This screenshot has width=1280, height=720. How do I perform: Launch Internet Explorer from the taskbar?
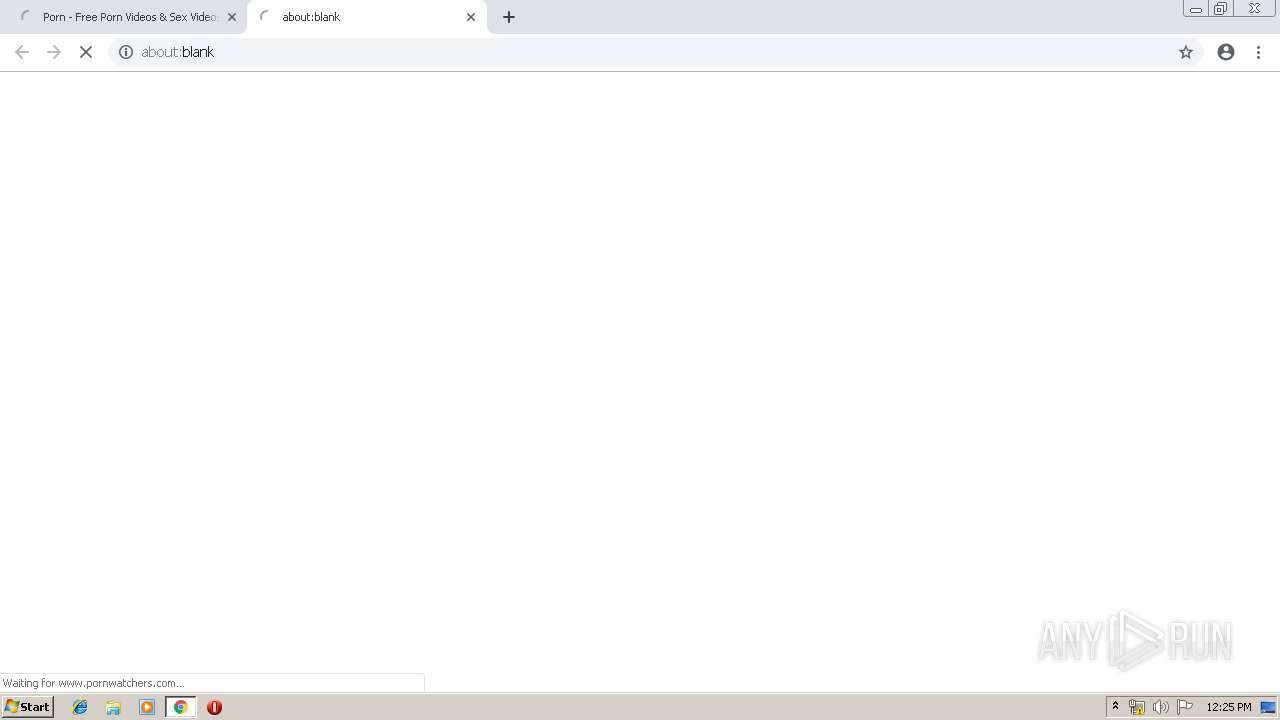click(x=80, y=707)
